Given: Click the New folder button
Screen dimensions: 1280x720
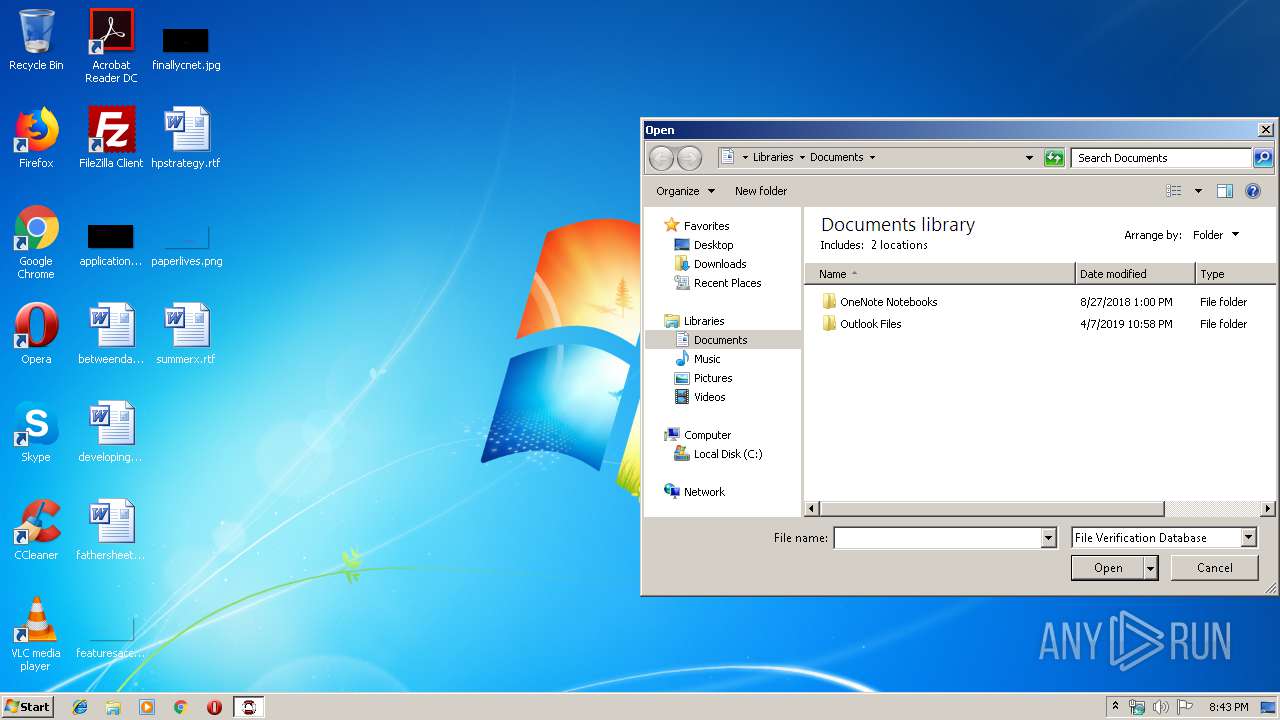Looking at the screenshot, I should (761, 191).
